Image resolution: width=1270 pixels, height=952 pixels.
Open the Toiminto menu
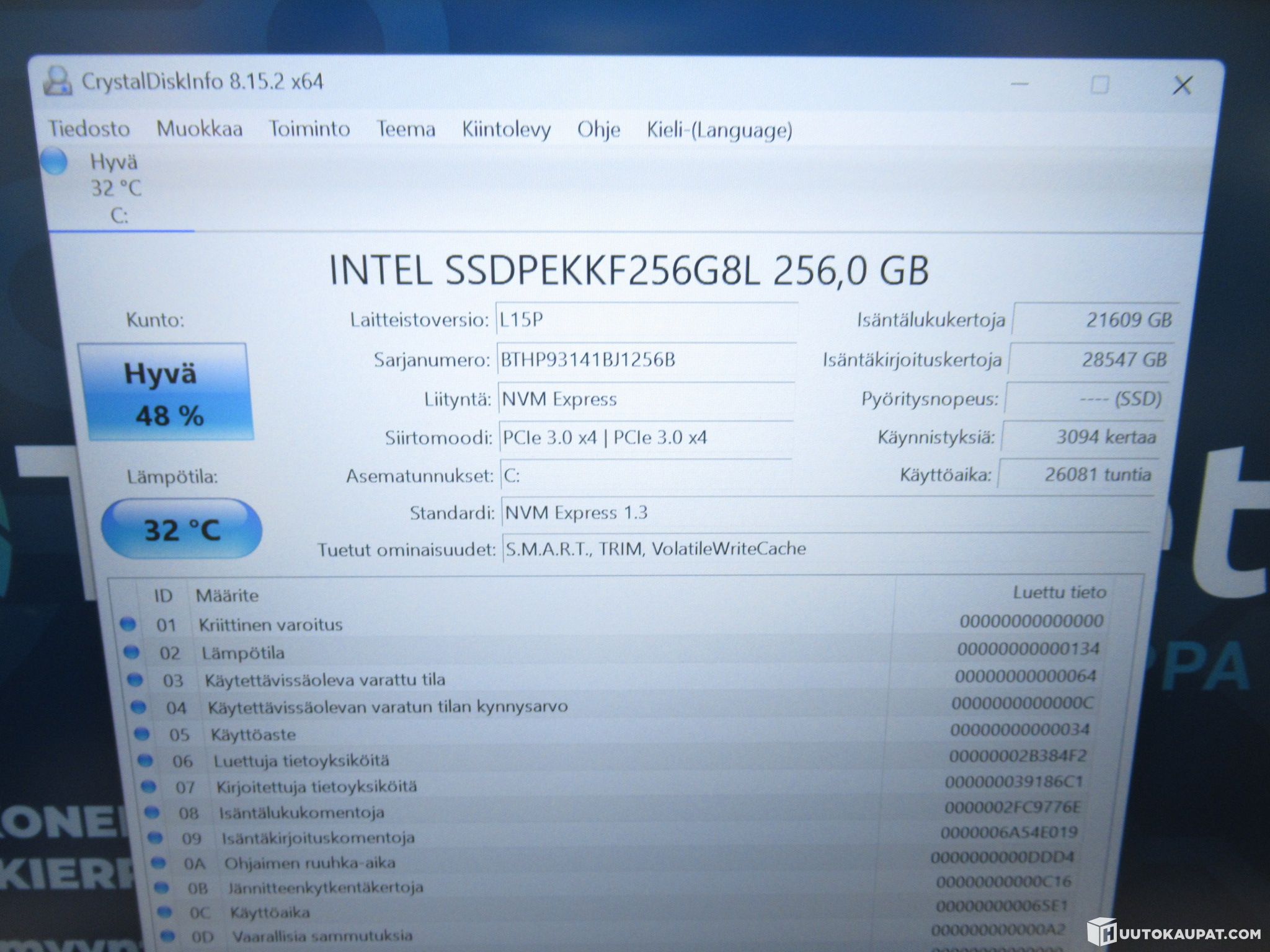309,128
